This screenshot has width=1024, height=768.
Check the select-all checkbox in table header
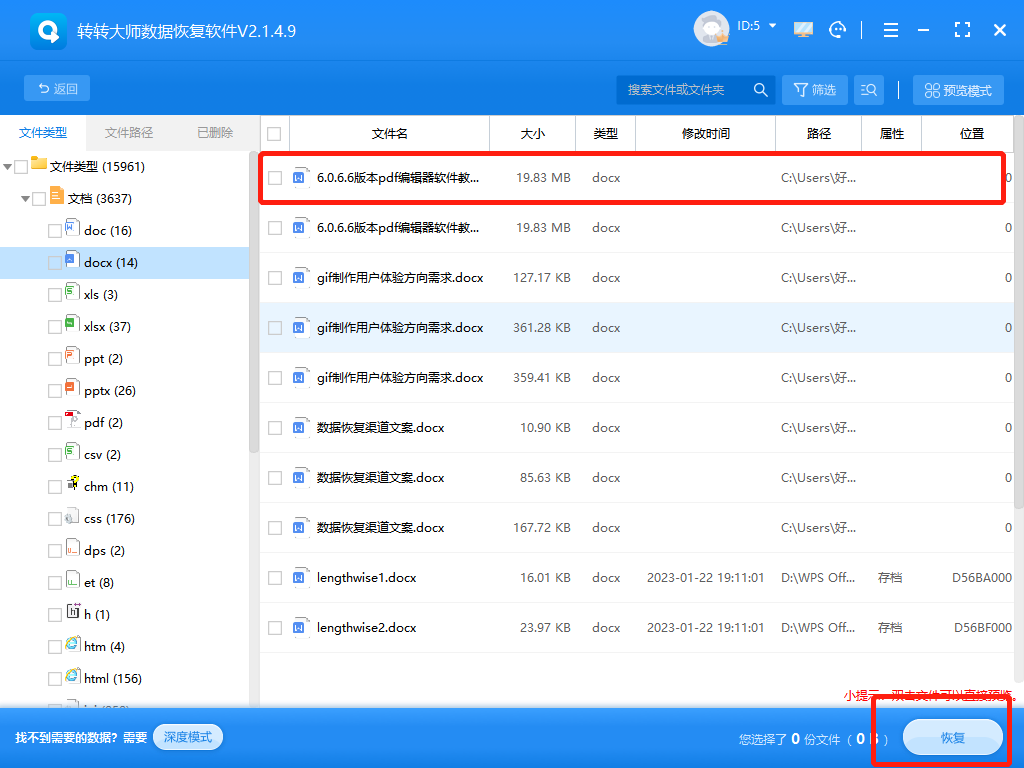click(273, 133)
